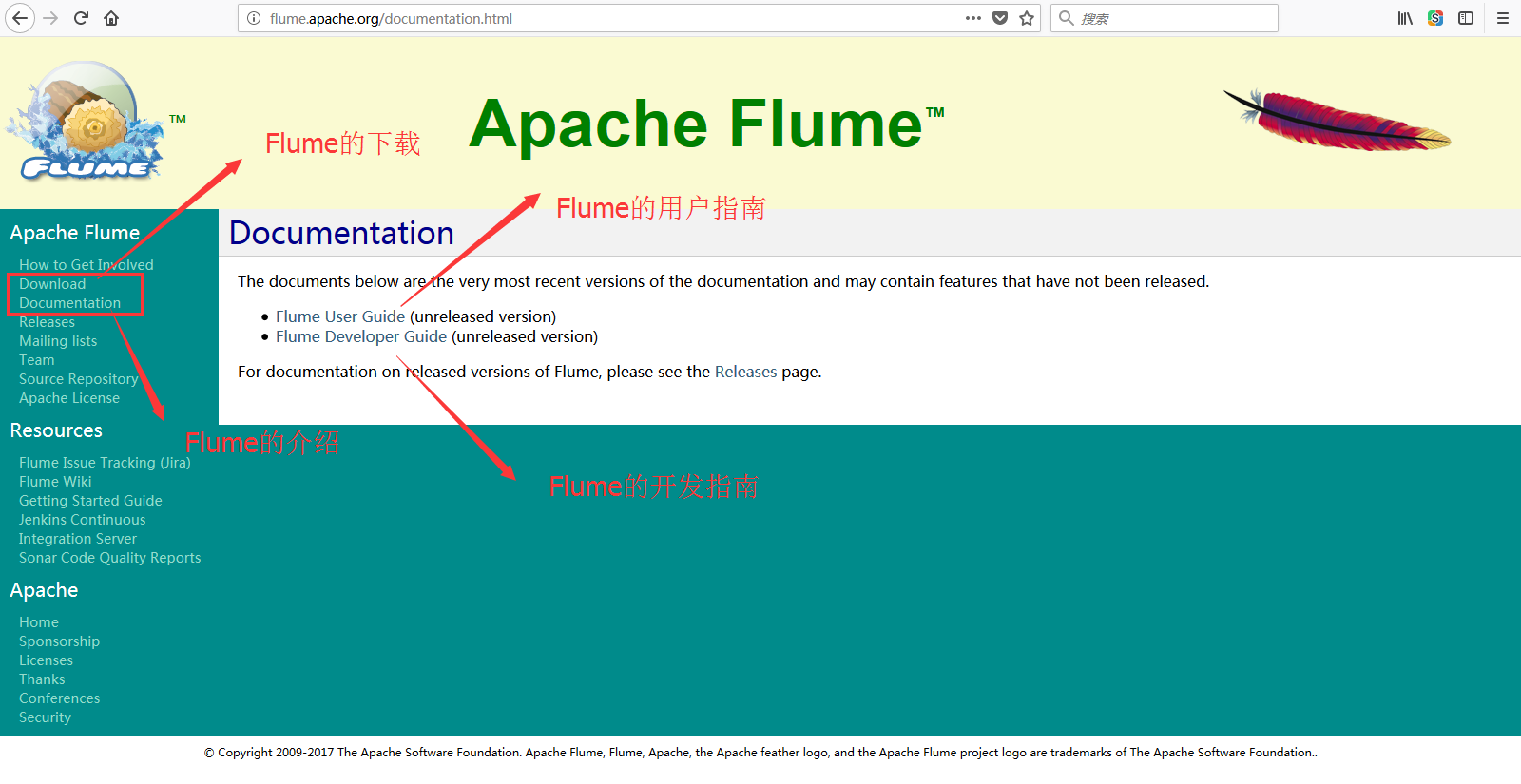
Task: Open the Firefox hamburger menu
Action: pyautogui.click(x=1503, y=18)
